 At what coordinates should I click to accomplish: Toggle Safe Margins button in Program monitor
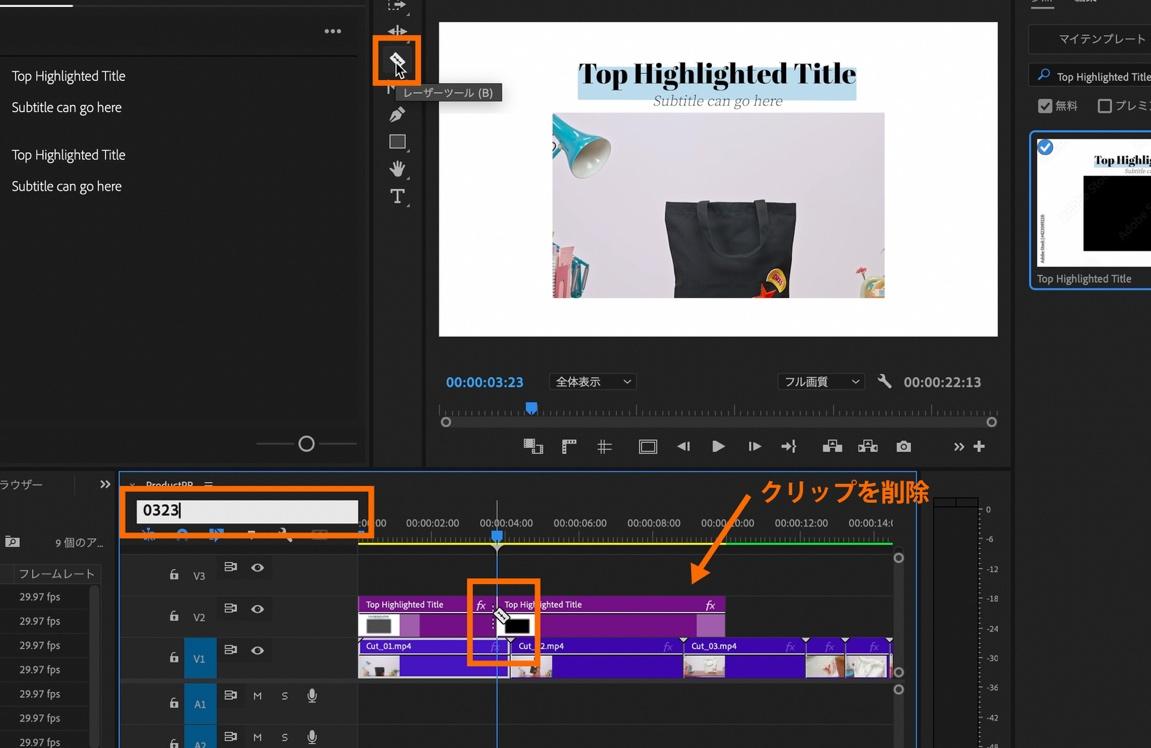pyautogui.click(x=647, y=446)
